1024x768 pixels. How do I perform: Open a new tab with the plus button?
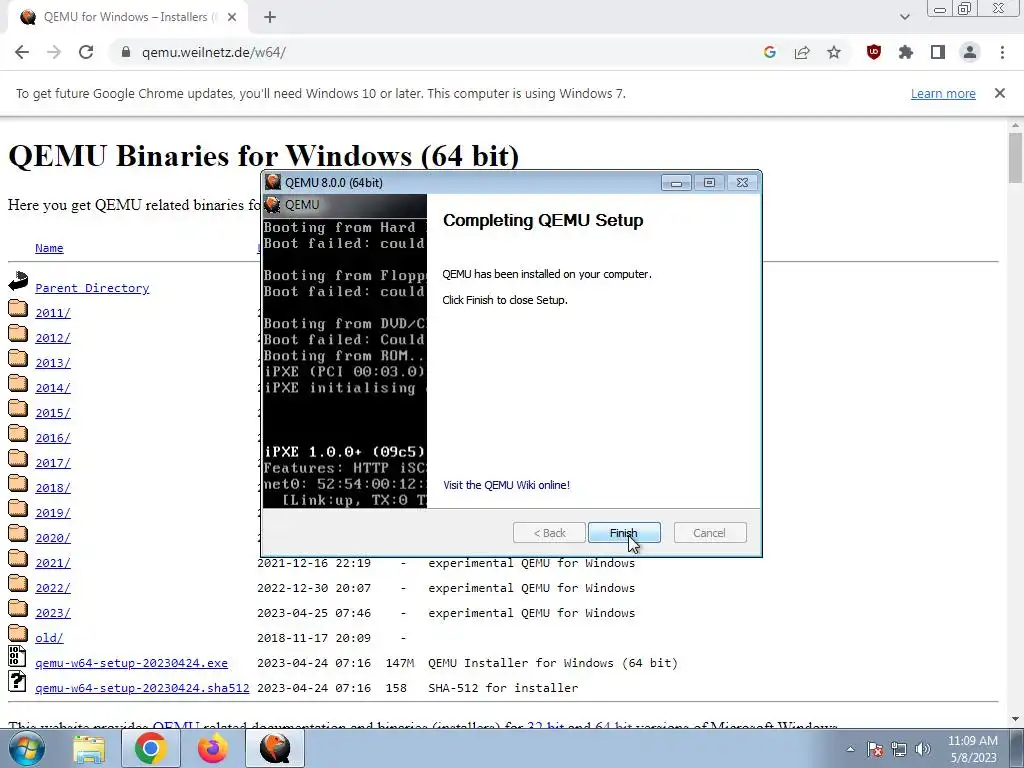click(x=270, y=18)
